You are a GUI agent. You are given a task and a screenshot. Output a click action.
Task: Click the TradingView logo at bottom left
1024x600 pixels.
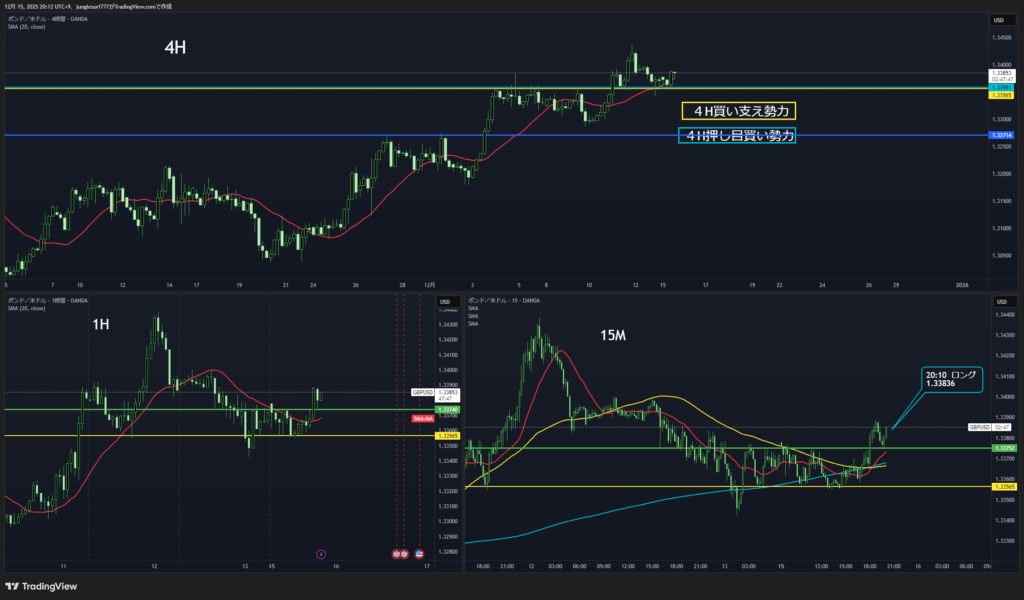(37, 586)
